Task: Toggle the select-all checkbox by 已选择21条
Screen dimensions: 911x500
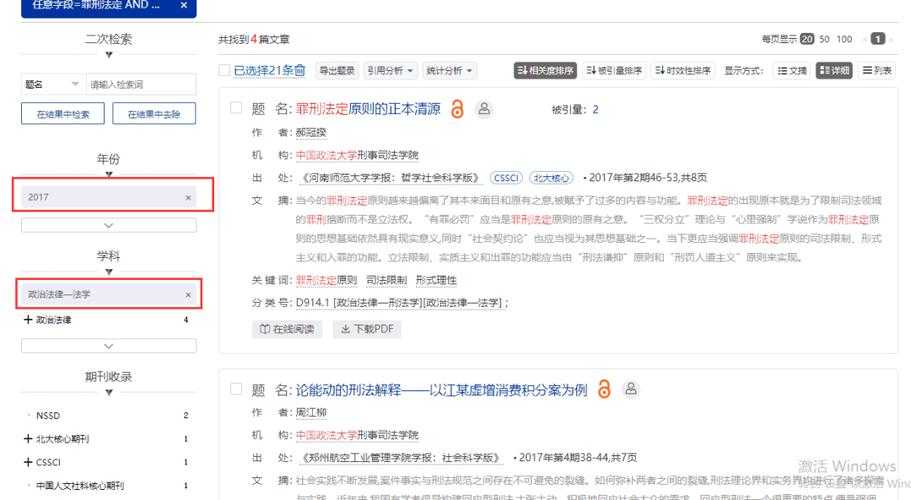Action: tap(225, 71)
